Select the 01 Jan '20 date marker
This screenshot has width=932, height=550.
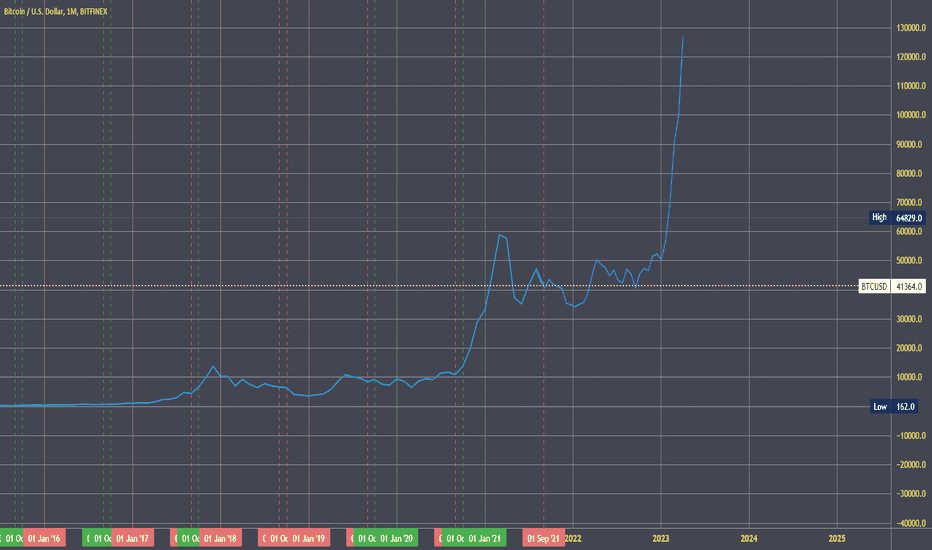point(396,539)
